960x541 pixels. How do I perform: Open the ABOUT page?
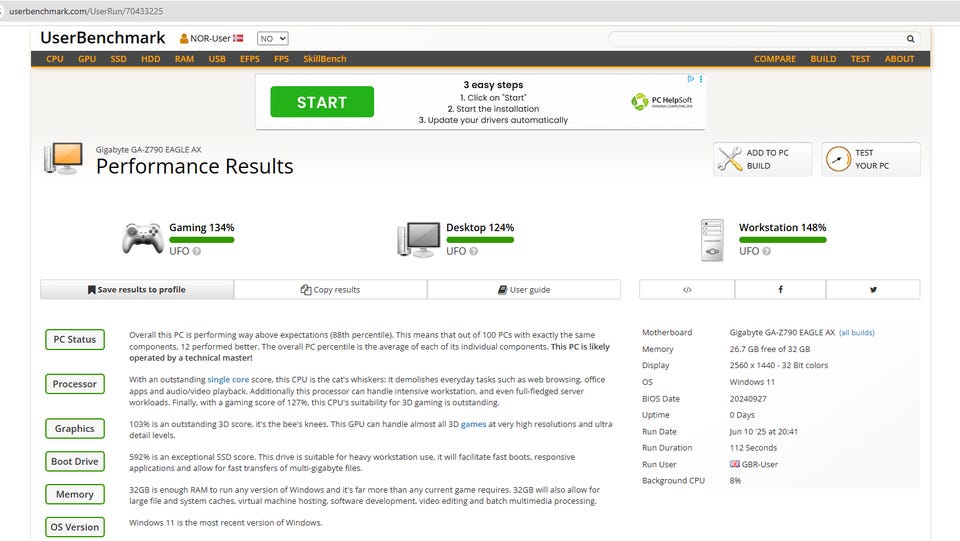click(899, 59)
